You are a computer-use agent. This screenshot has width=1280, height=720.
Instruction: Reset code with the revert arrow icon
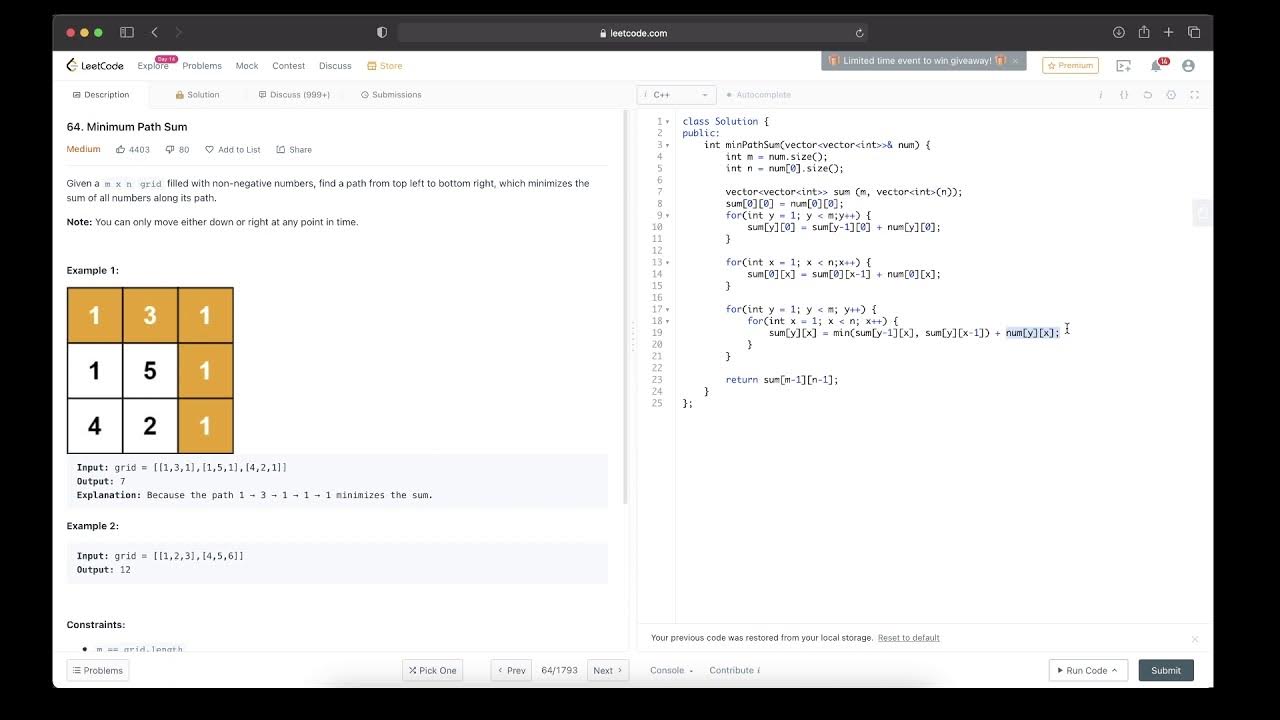pos(1148,95)
